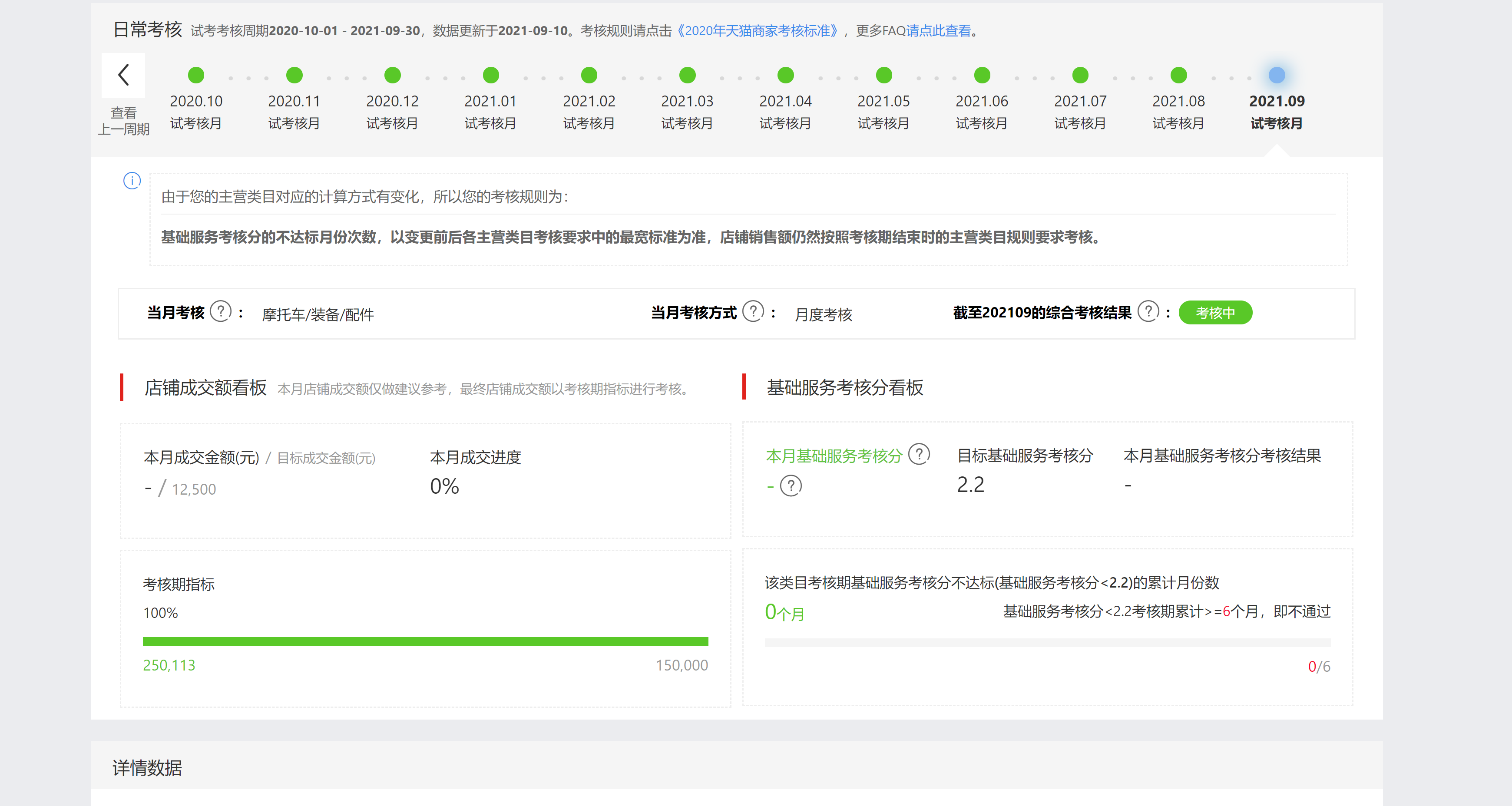Show help for 当月考核方式 question icon
The width and height of the screenshot is (1512, 806).
point(753,311)
